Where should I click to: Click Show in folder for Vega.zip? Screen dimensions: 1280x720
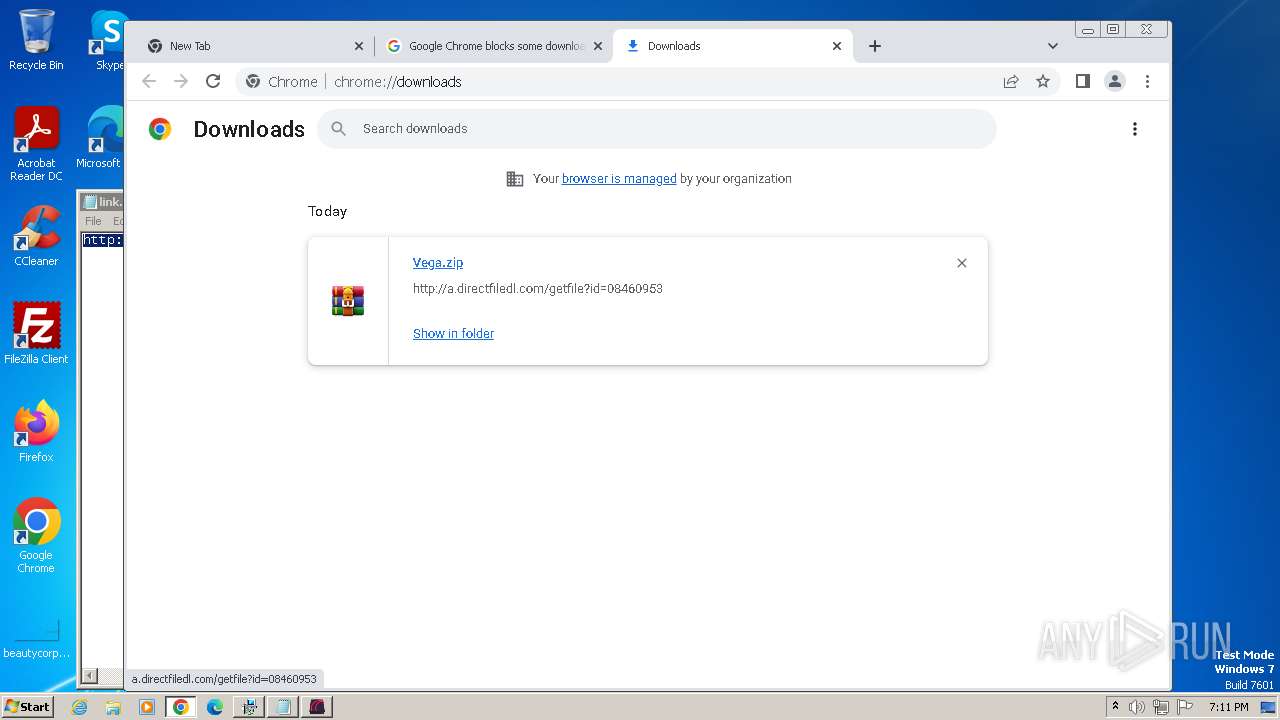[x=453, y=334]
